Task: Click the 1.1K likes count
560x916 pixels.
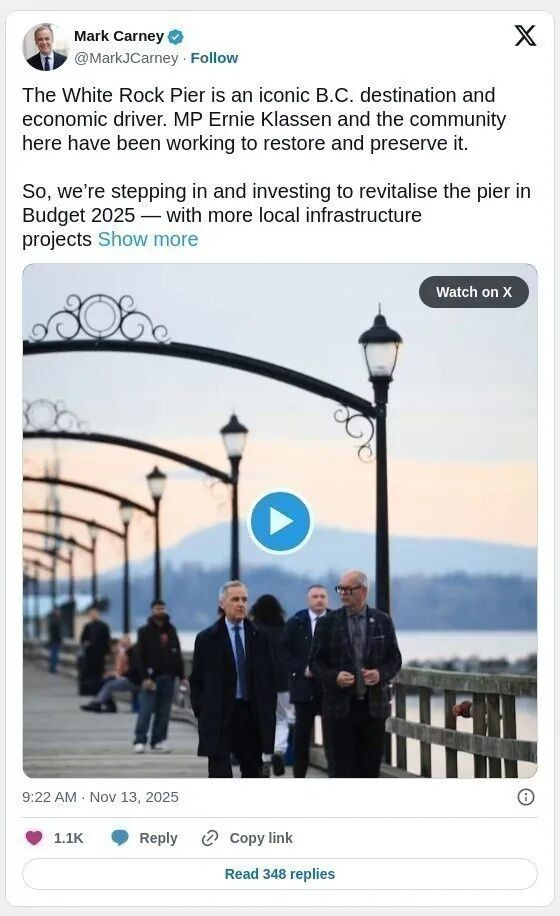Action: (x=69, y=838)
